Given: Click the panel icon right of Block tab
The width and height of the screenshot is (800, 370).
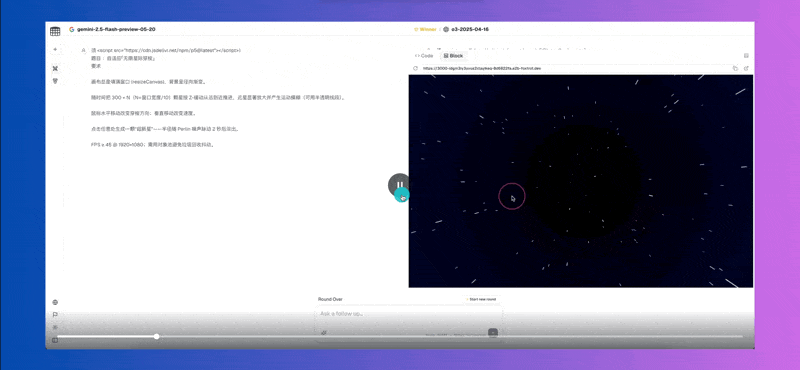Looking at the screenshot, I should (x=746, y=56).
